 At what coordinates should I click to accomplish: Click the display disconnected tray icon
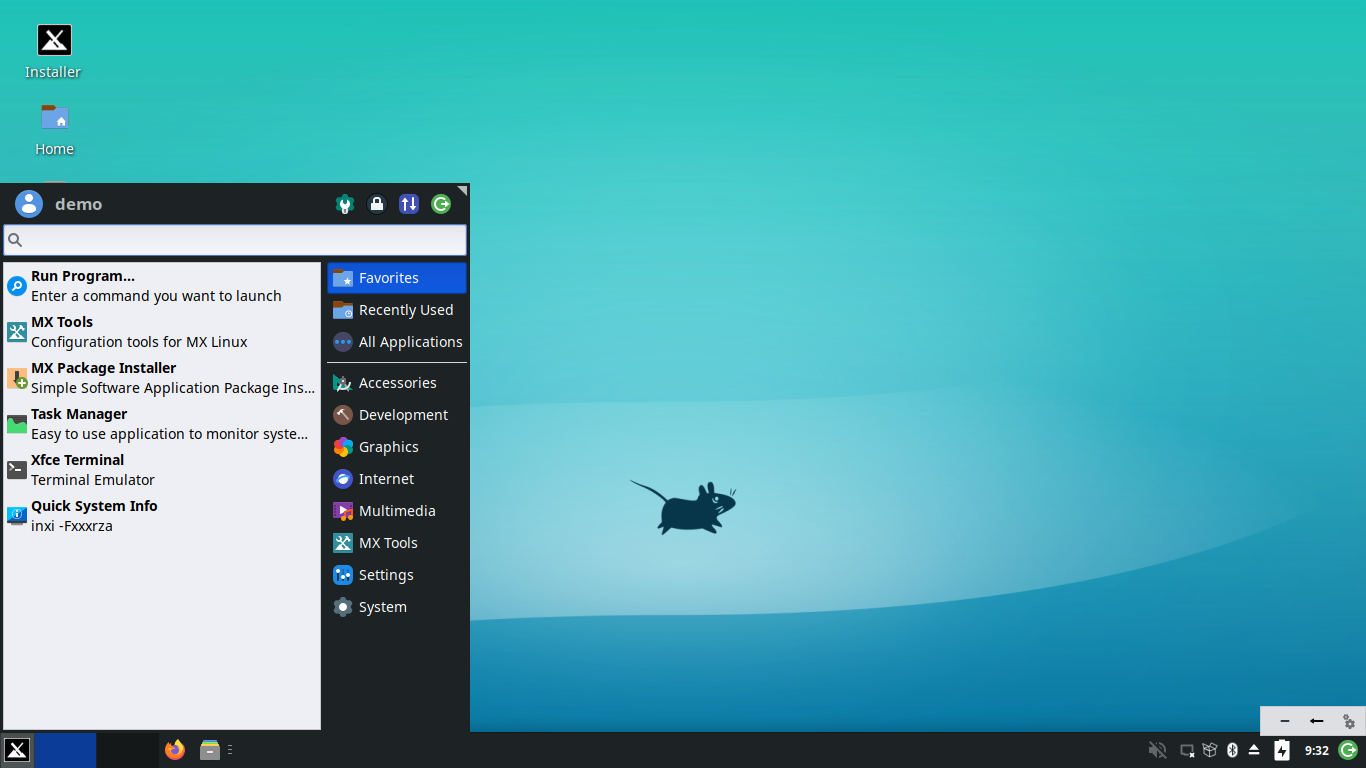[1187, 750]
